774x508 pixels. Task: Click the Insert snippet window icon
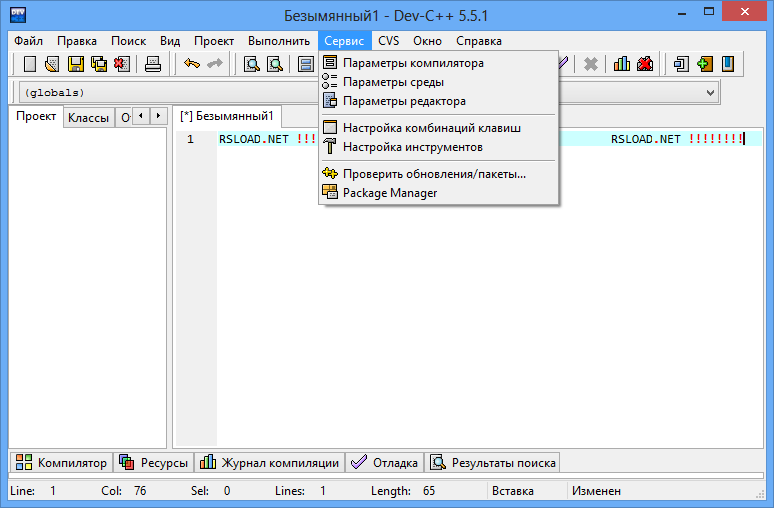682,64
